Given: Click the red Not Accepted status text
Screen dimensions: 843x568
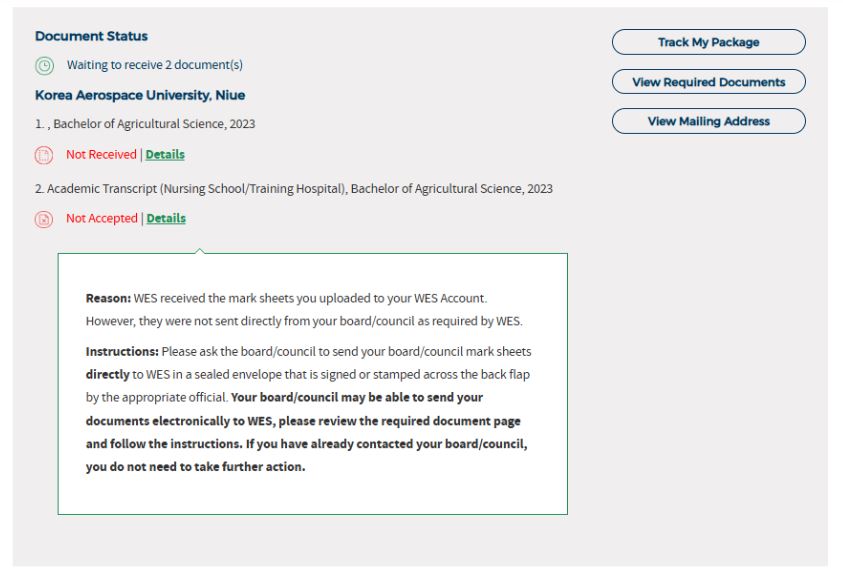Looking at the screenshot, I should click(x=101, y=218).
